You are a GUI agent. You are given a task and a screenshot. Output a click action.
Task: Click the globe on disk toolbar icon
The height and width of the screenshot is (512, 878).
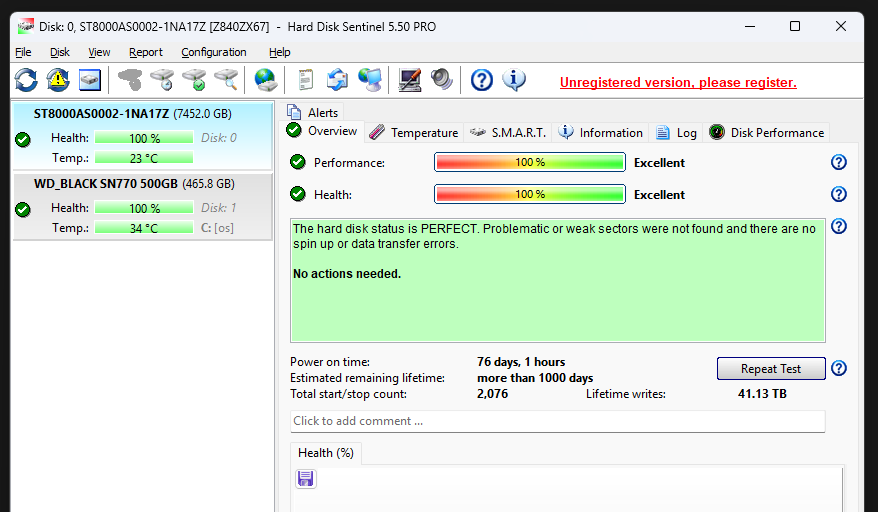(265, 79)
